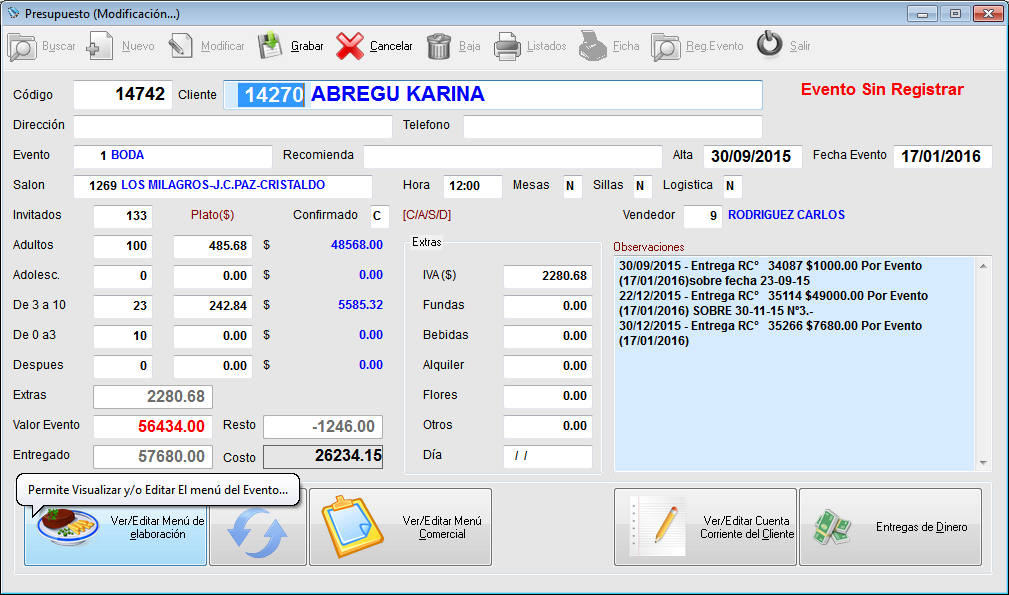Viewport: 1009px width, 595px height.
Task: Click the Adultos plate price 485.68
Action: 213,246
